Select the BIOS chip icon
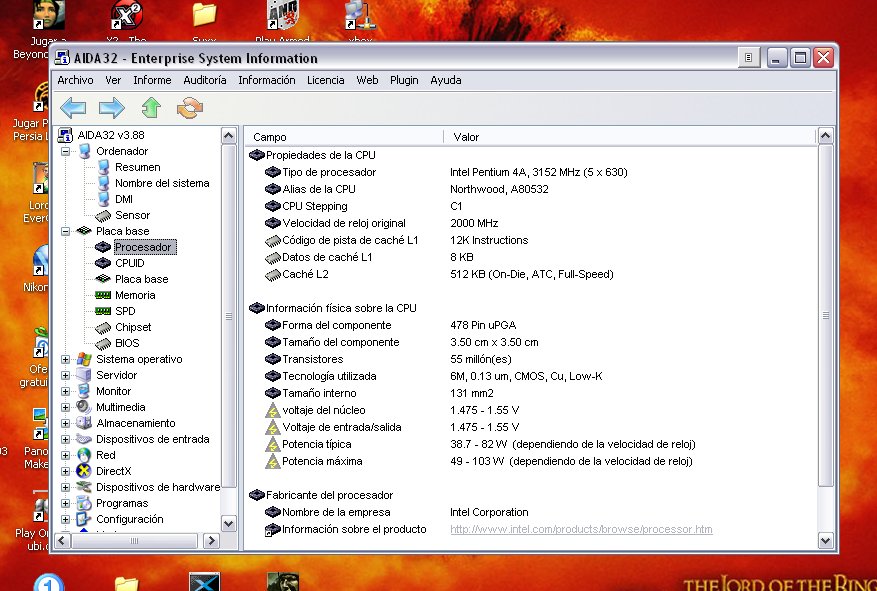 [x=103, y=343]
